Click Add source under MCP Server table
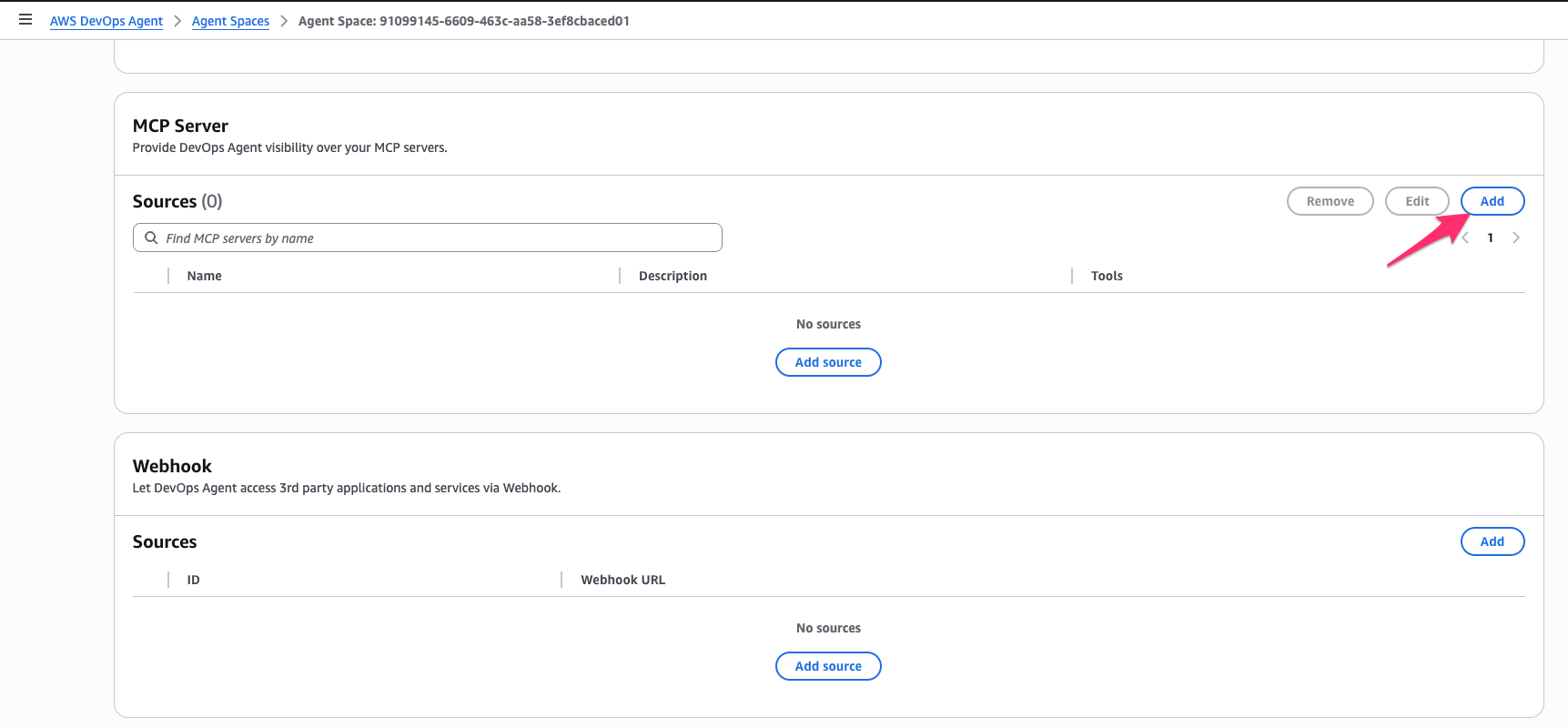This screenshot has height=728, width=1568. tap(827, 362)
